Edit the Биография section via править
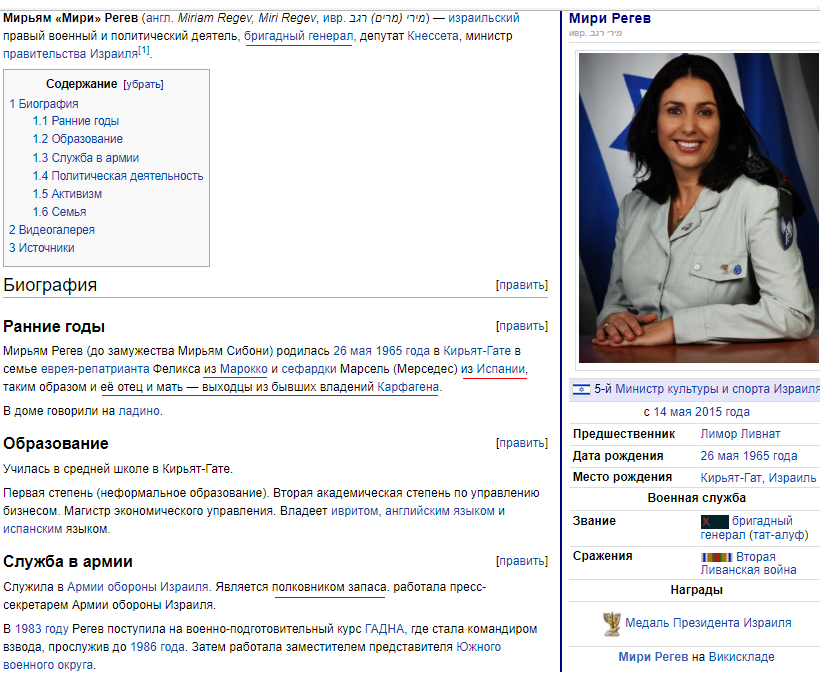The height and width of the screenshot is (683, 820). click(522, 285)
